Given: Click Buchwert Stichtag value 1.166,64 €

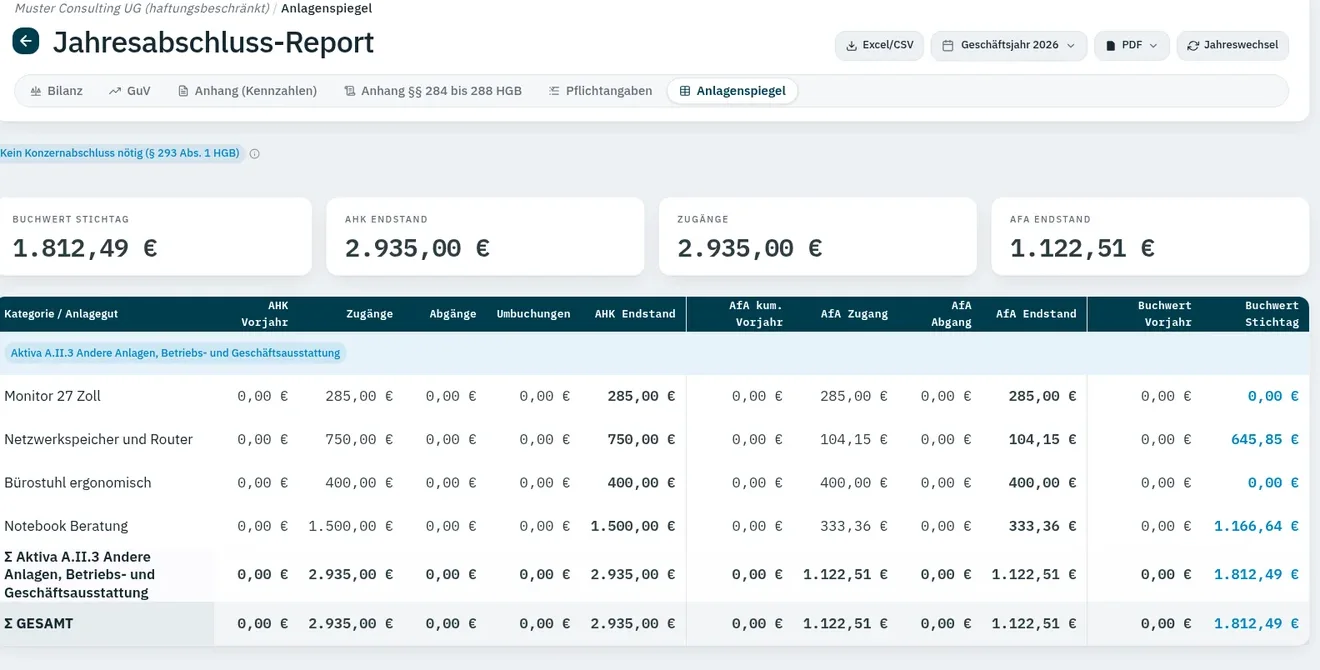Looking at the screenshot, I should tap(1256, 526).
